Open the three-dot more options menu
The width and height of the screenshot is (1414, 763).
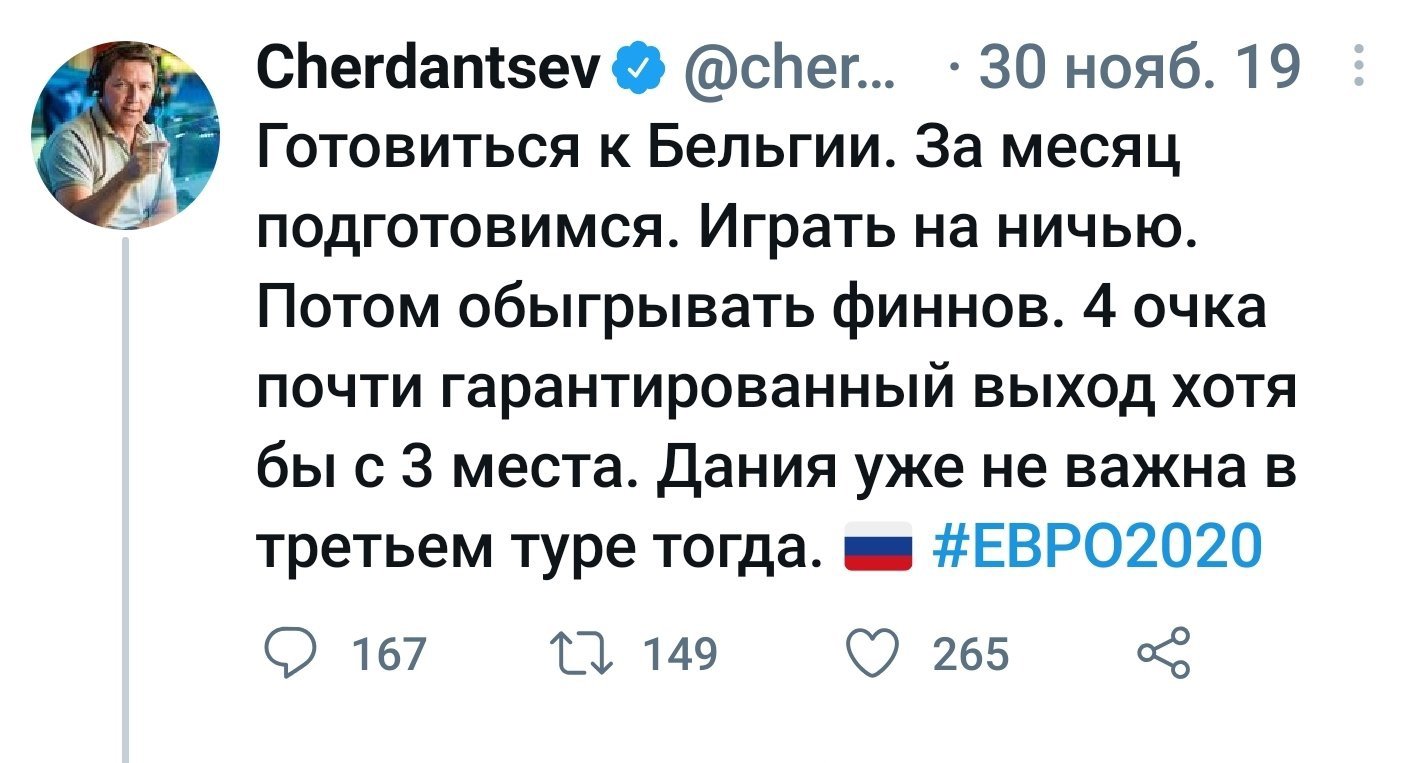(x=1356, y=69)
